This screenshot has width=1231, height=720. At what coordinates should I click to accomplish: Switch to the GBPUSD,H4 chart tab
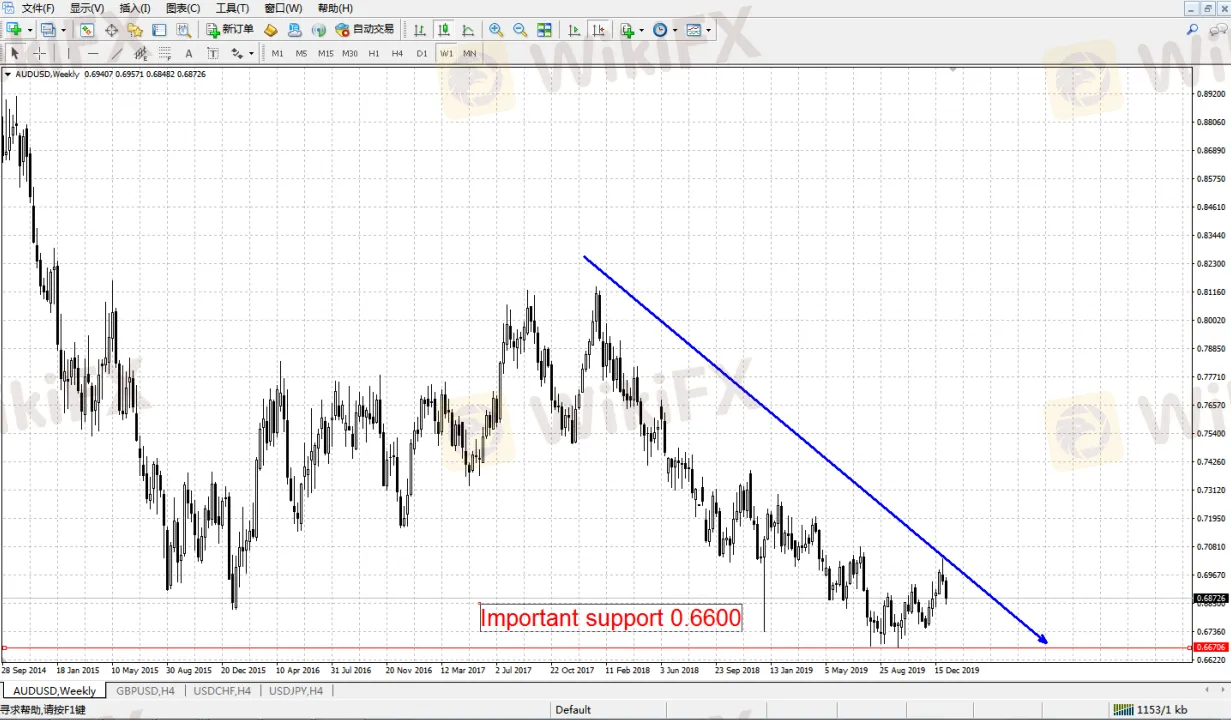click(145, 691)
